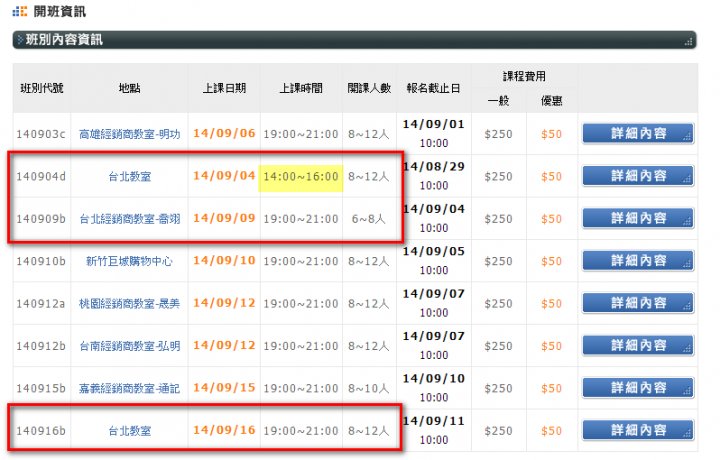Open 台南經銷商教室-弘明 location link
The width and height of the screenshot is (720, 460).
(129, 346)
